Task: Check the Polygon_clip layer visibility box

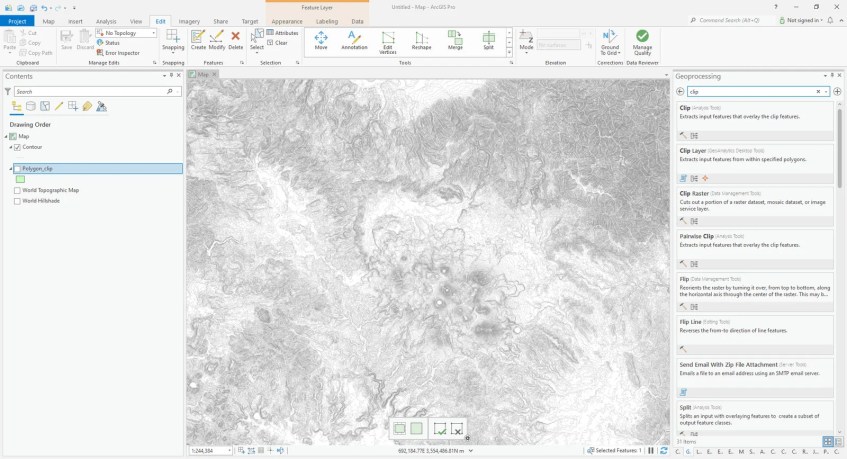Action: pos(17,168)
